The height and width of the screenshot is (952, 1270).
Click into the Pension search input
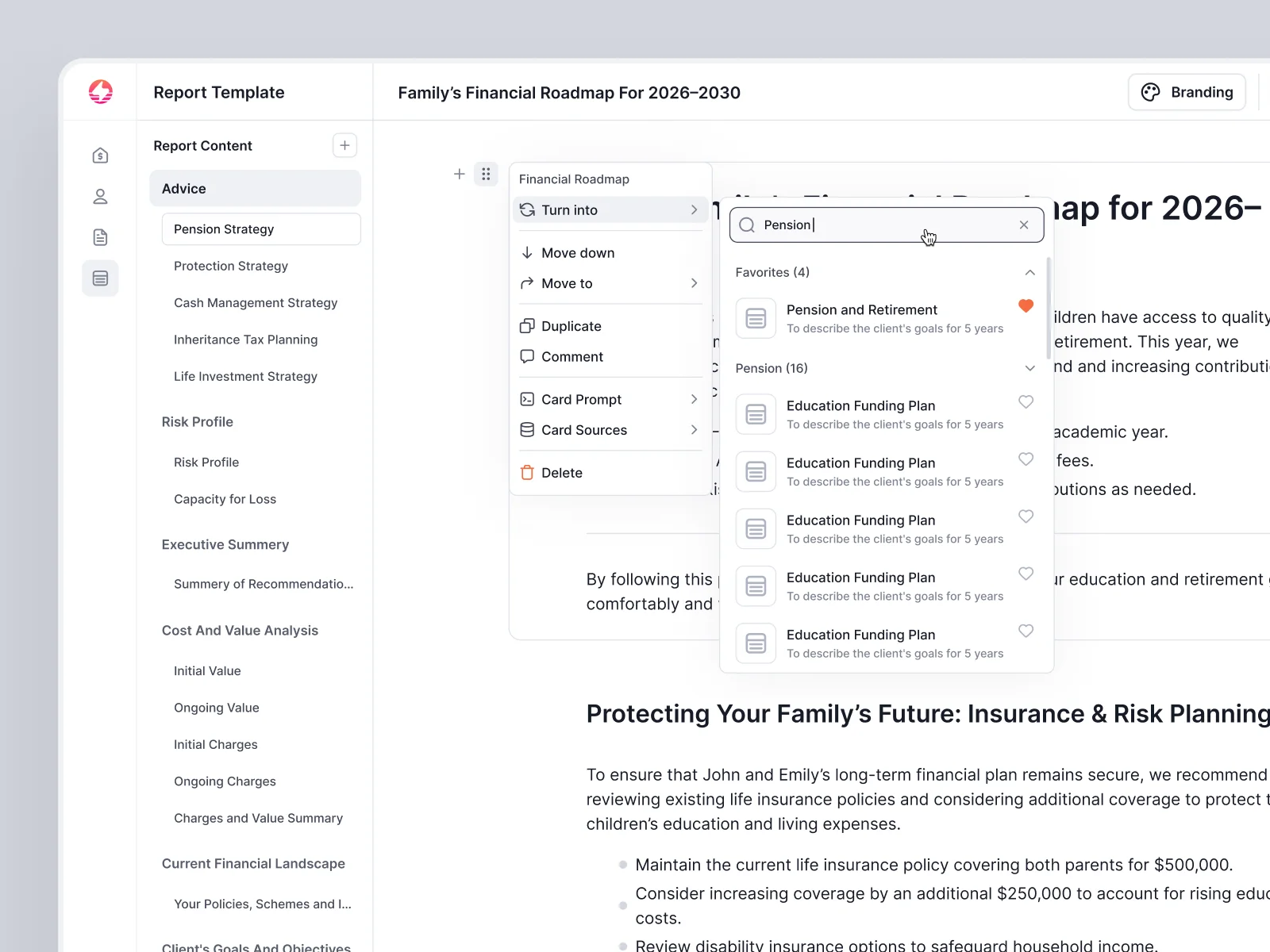[886, 225]
